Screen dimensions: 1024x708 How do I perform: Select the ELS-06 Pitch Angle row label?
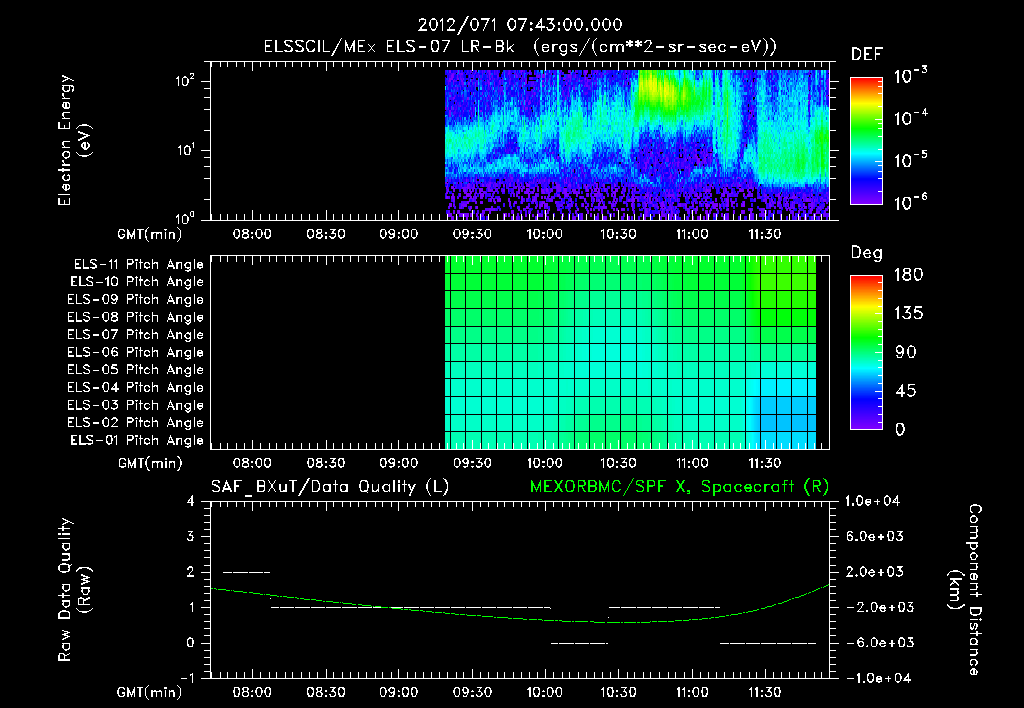pos(135,352)
